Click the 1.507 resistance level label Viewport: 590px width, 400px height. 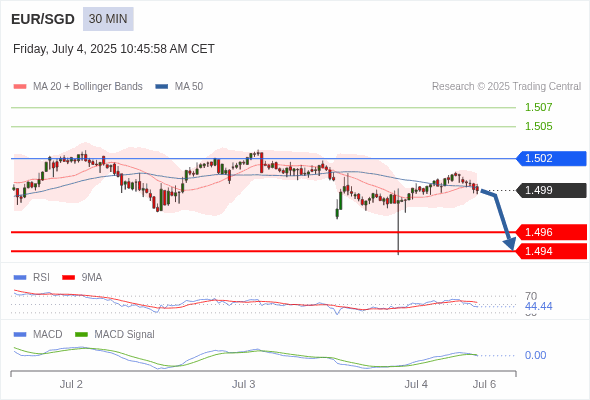[538, 107]
